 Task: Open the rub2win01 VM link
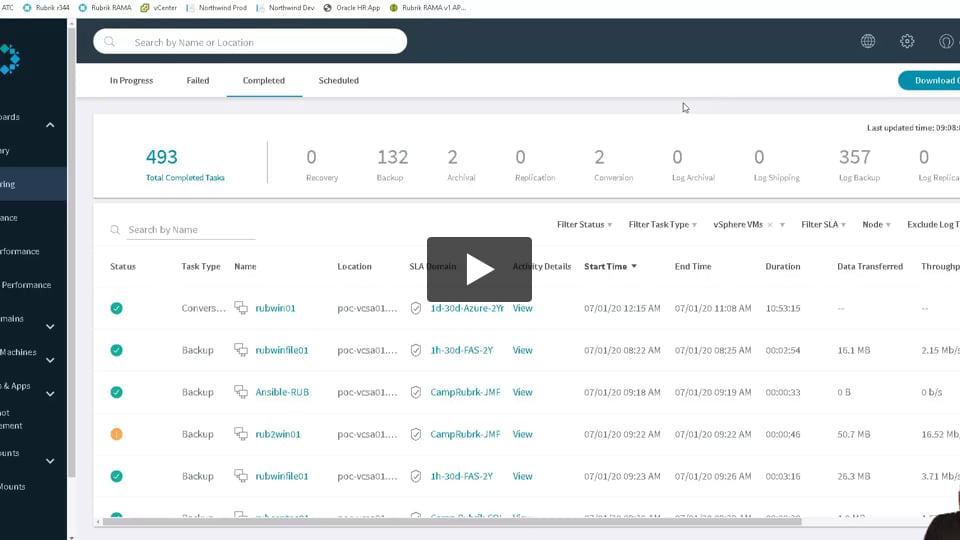click(278, 434)
